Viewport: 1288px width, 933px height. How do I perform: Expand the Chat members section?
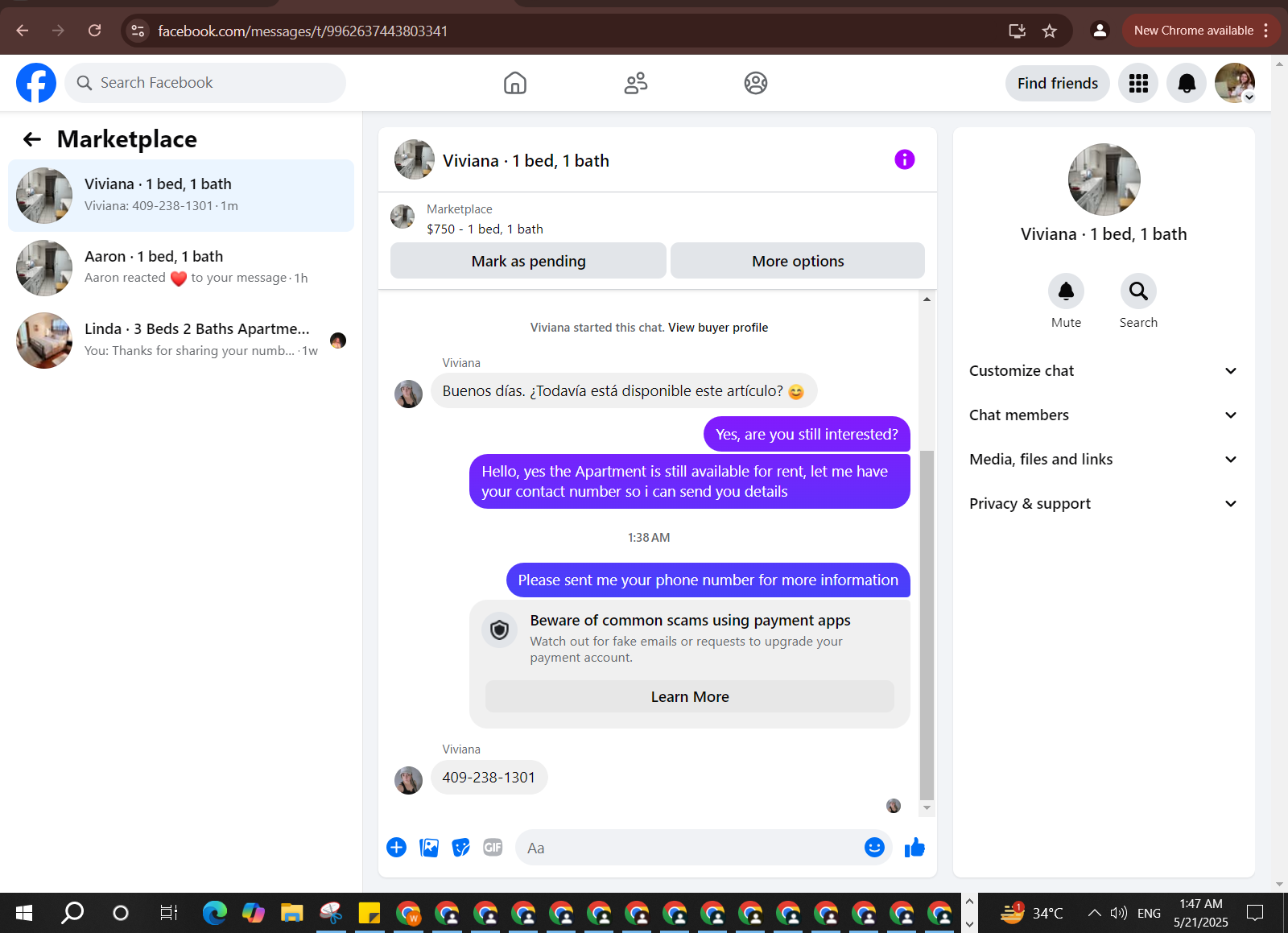[1104, 415]
